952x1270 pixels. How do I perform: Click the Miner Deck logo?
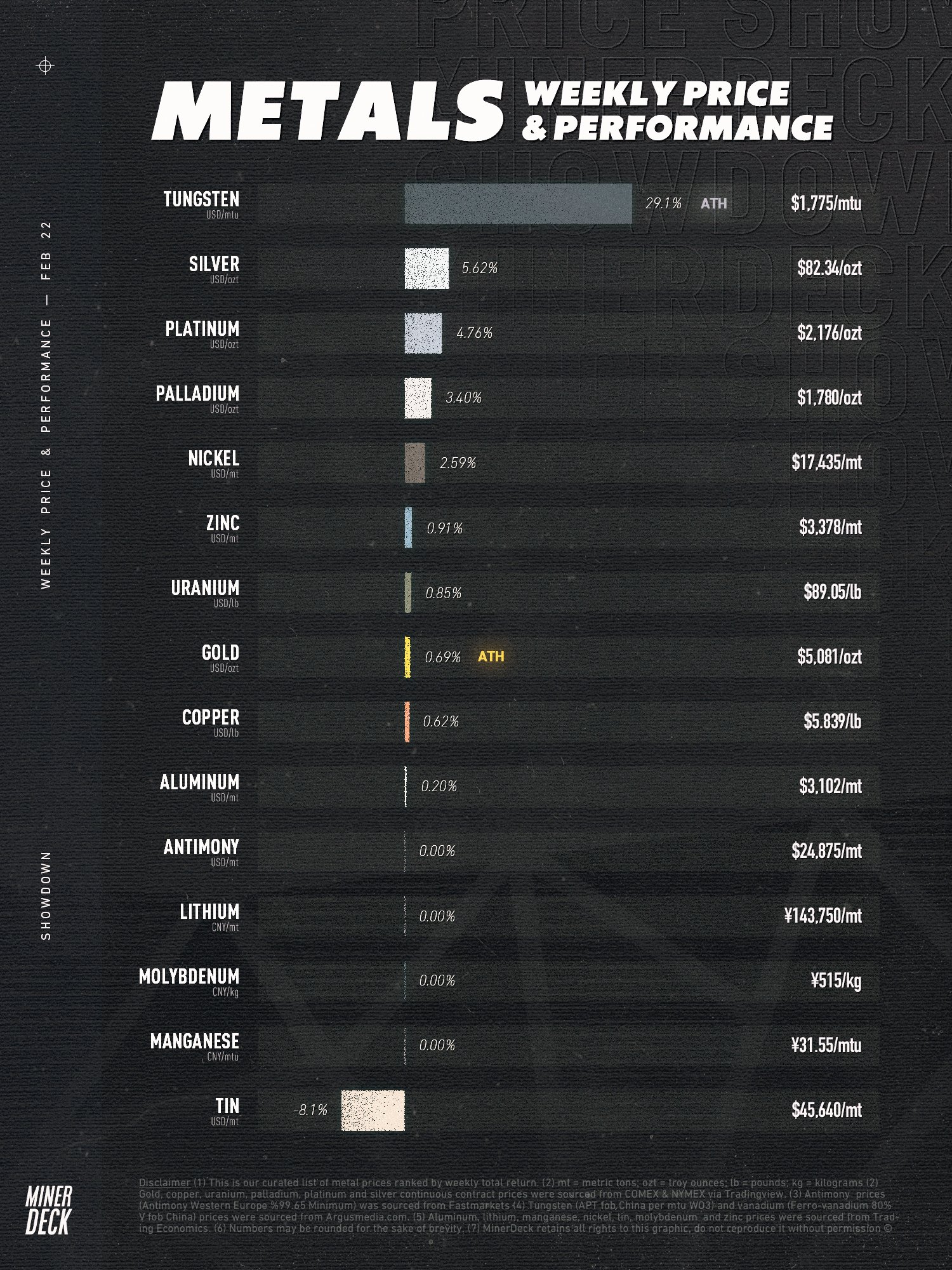coord(48,1210)
